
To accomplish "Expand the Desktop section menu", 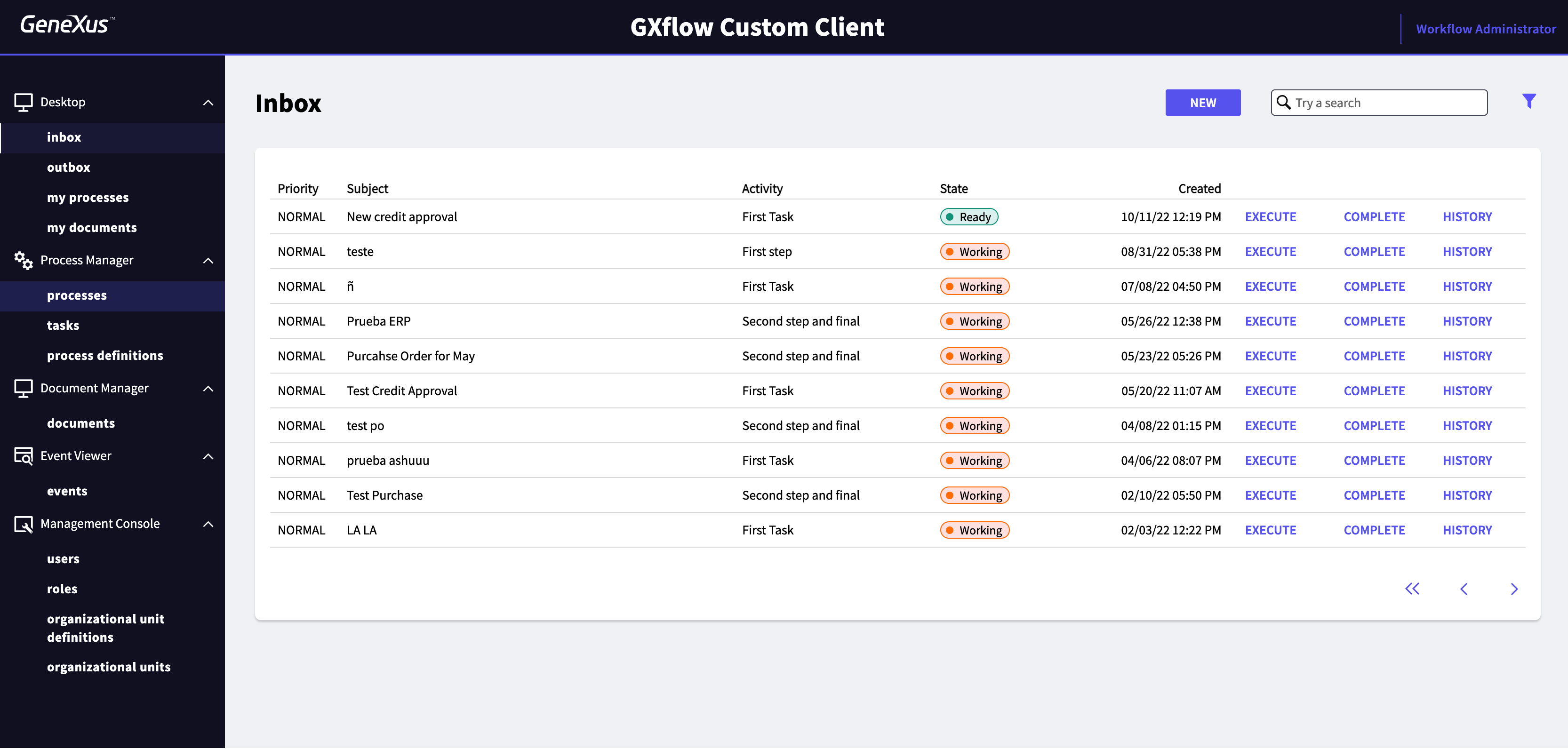I will pos(208,102).
